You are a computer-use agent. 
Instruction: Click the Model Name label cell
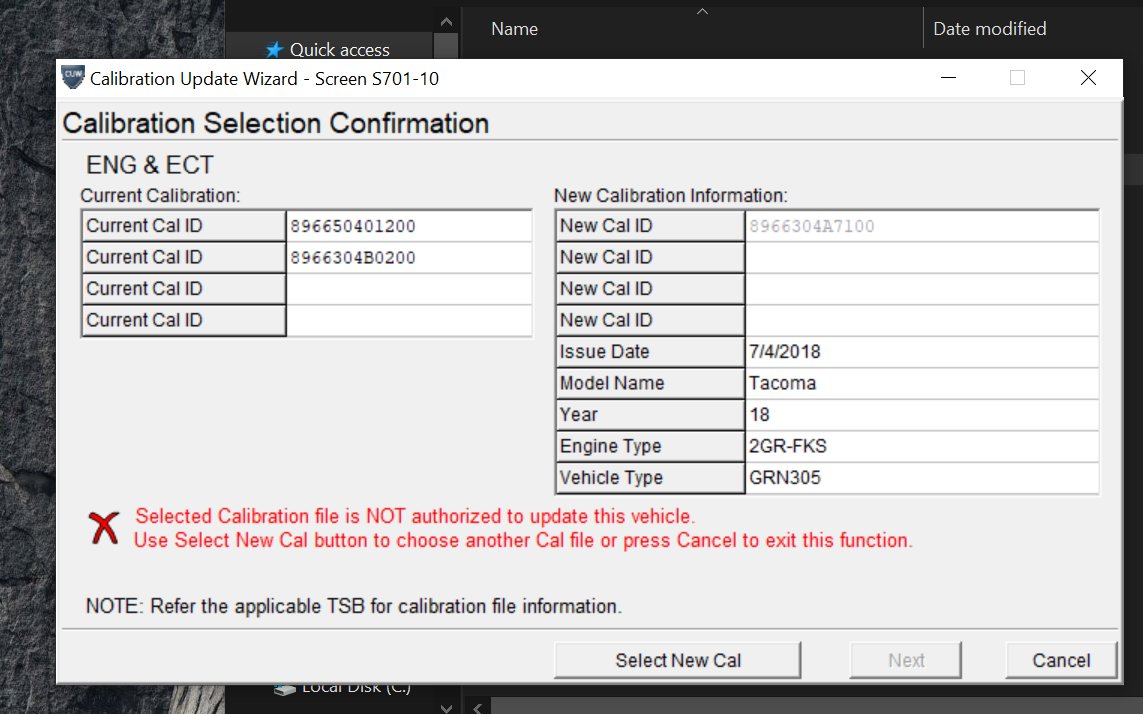tap(649, 383)
